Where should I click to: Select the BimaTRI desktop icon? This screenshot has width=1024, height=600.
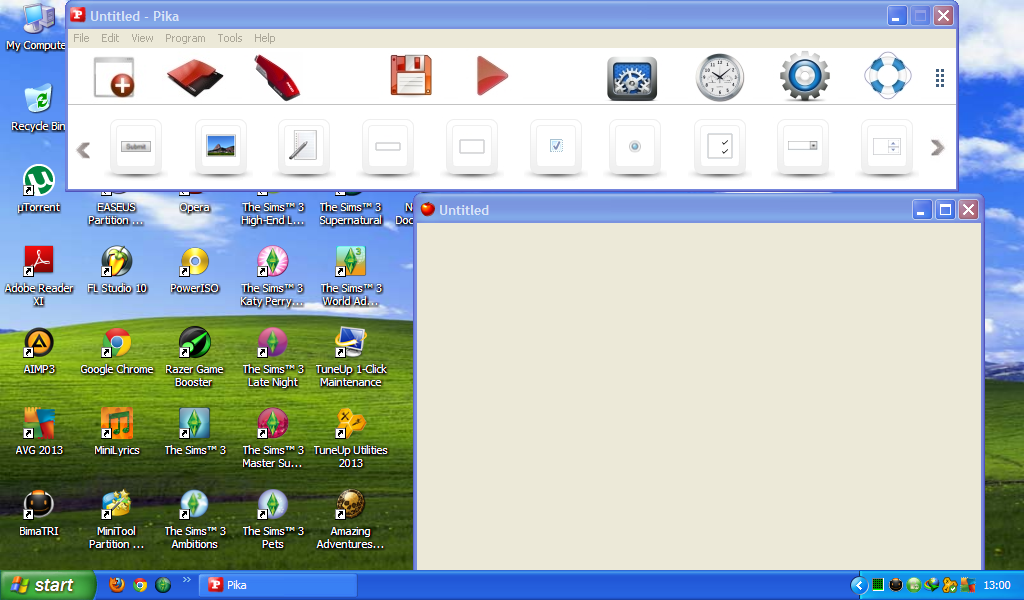(x=39, y=513)
